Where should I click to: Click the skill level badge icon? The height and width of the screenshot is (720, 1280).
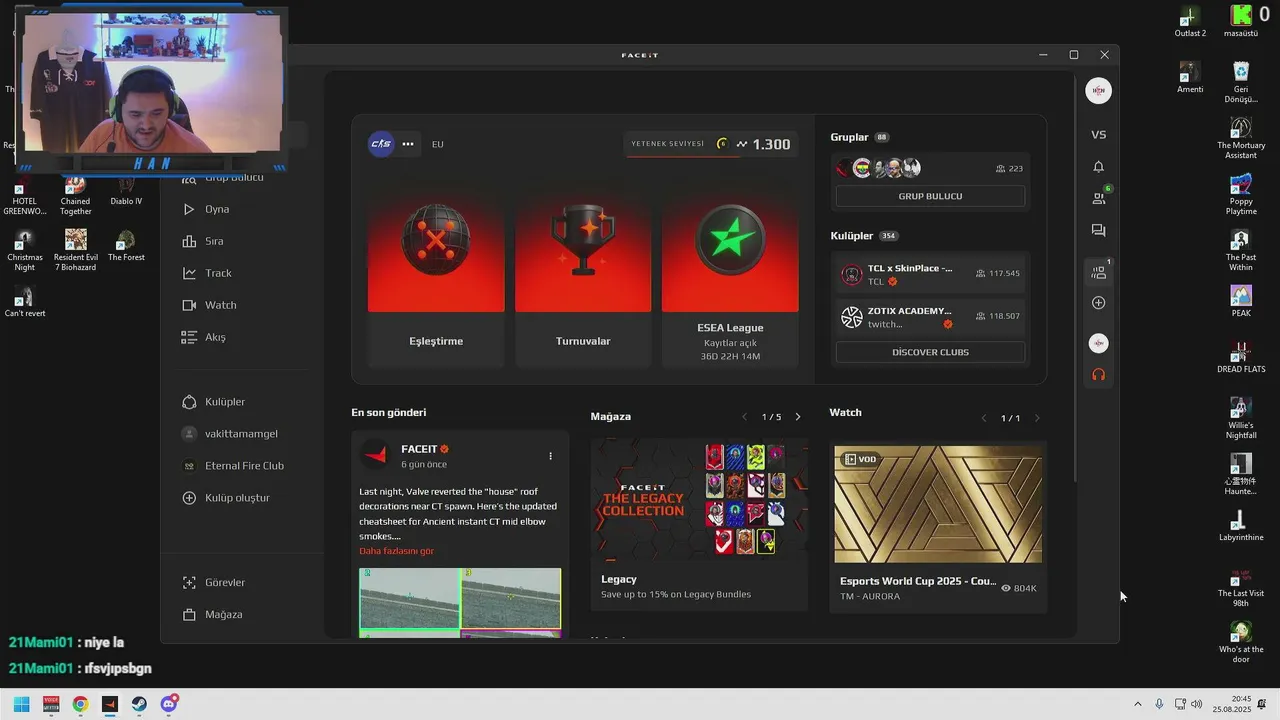coord(722,144)
